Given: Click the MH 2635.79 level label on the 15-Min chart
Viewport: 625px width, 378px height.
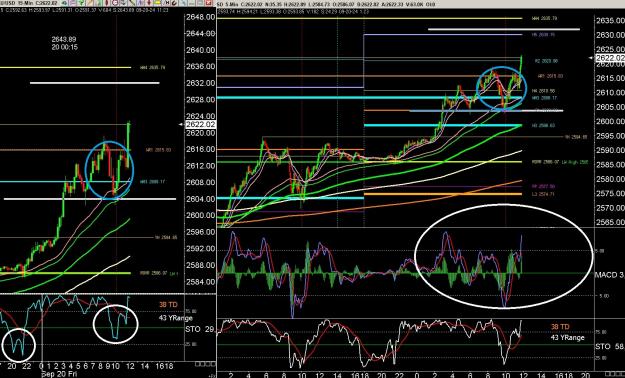Looking at the screenshot, I should [153, 67].
